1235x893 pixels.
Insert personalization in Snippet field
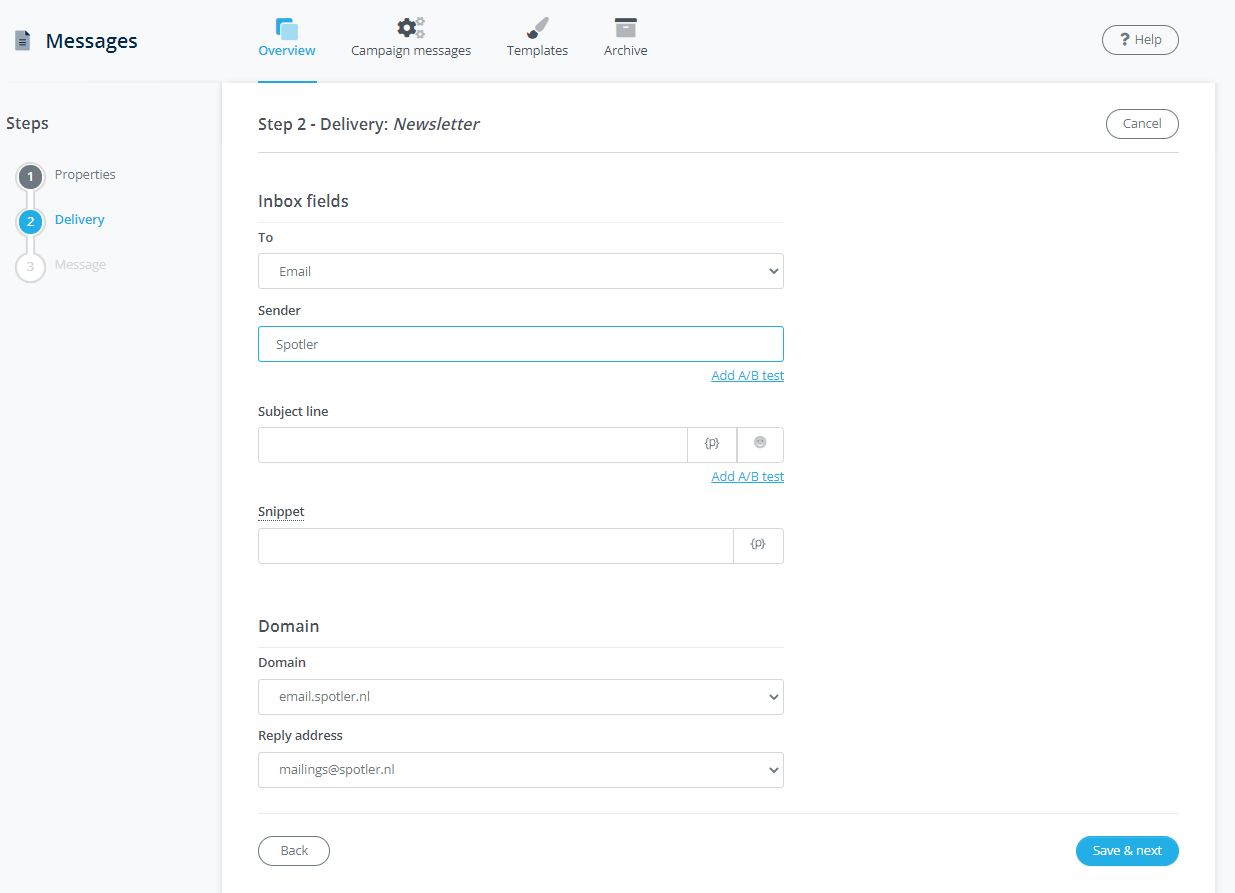[758, 546]
